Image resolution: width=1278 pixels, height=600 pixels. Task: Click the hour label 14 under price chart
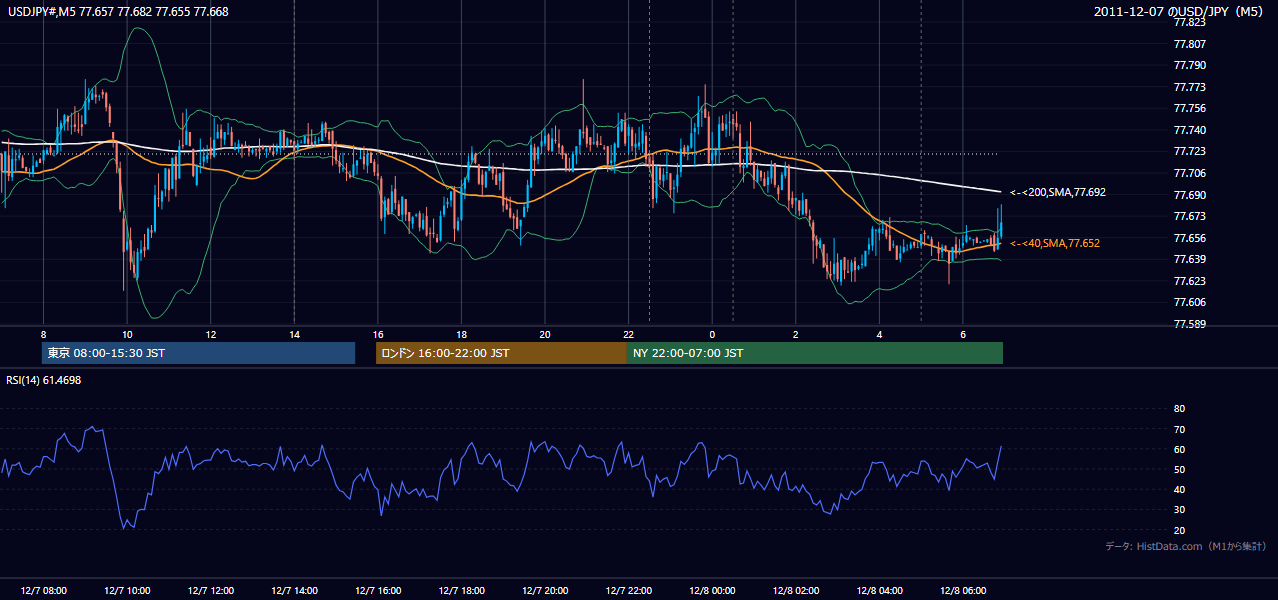tap(294, 334)
